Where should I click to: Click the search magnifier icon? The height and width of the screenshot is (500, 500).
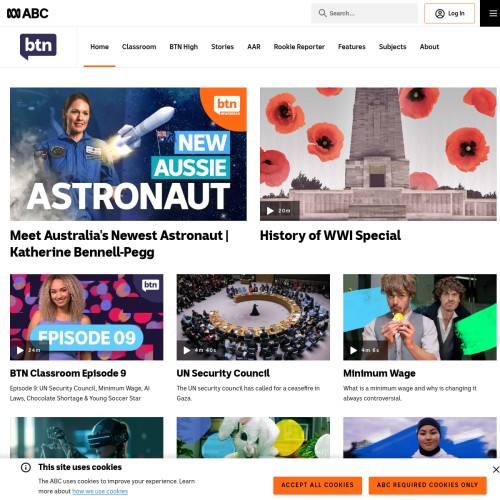[322, 13]
